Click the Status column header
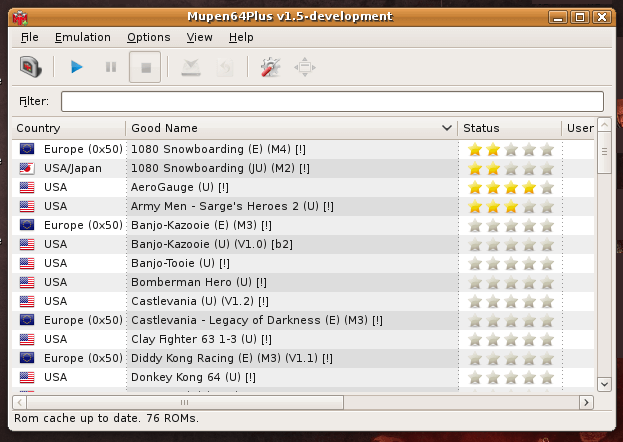This screenshot has height=442, width=623. 508,128
